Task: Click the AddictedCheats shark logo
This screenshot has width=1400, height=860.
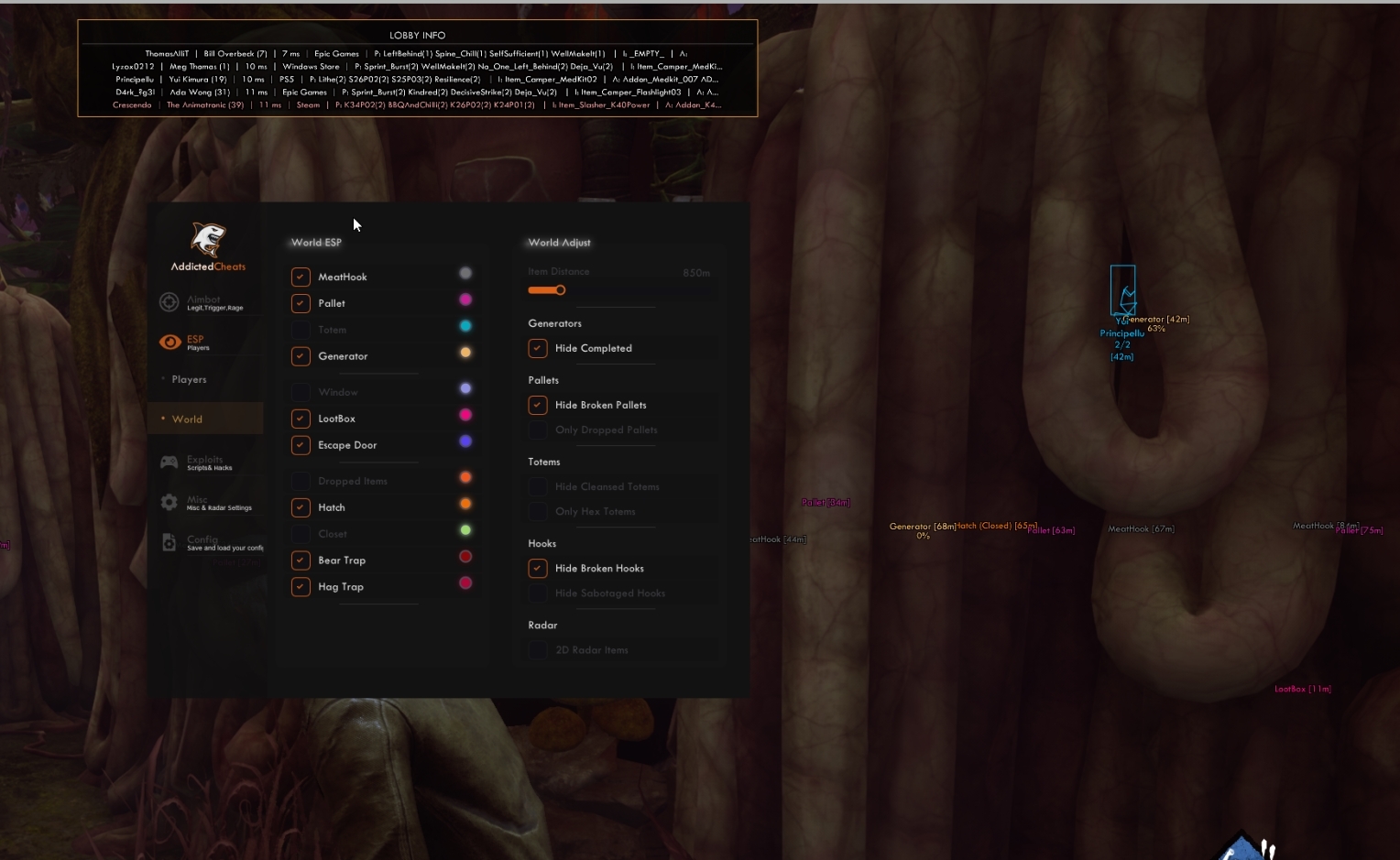Action: coord(208,239)
